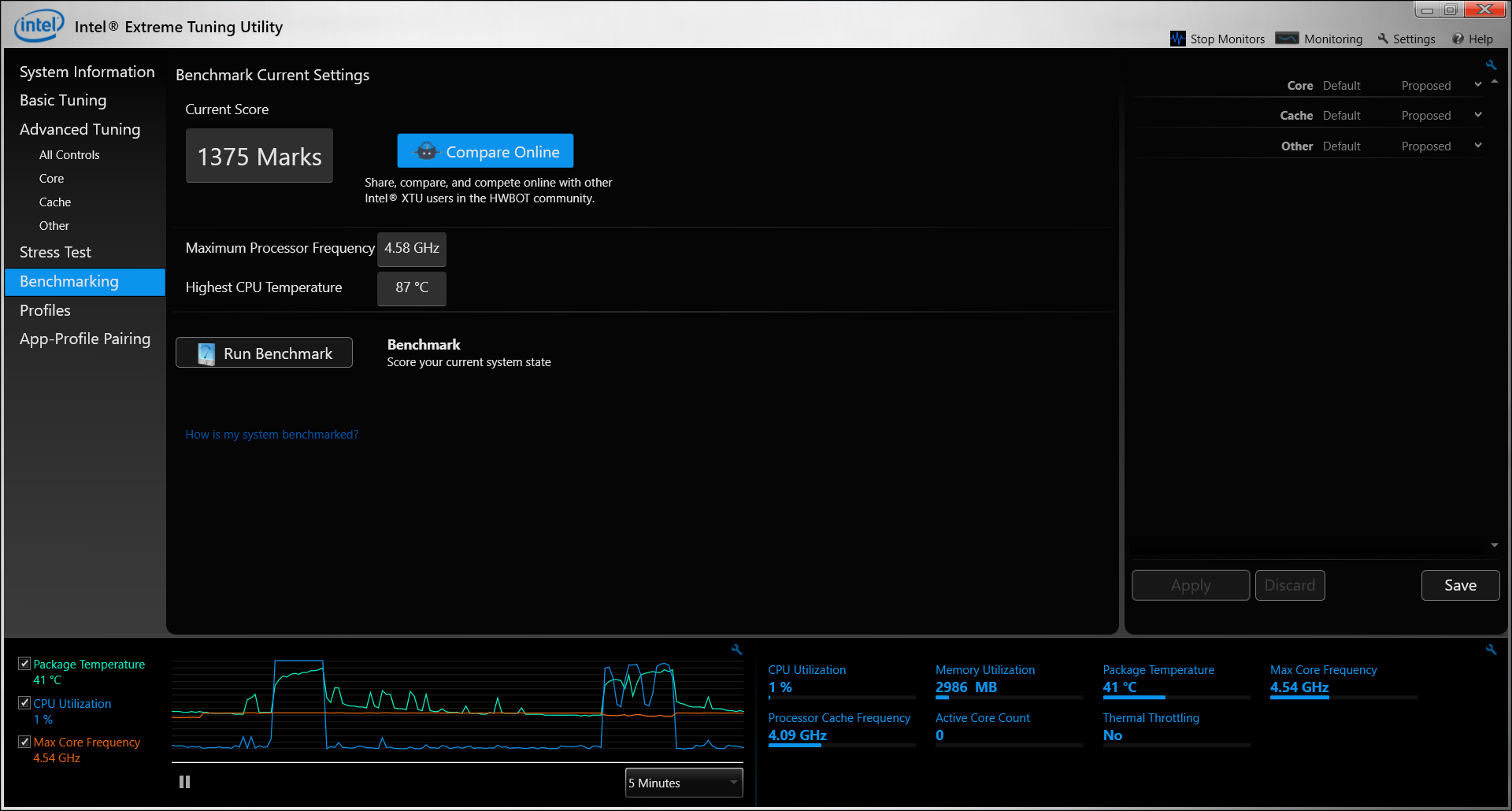Click the Cache label in settings panel
Image resolution: width=1512 pixels, height=811 pixels.
pyautogui.click(x=1296, y=115)
